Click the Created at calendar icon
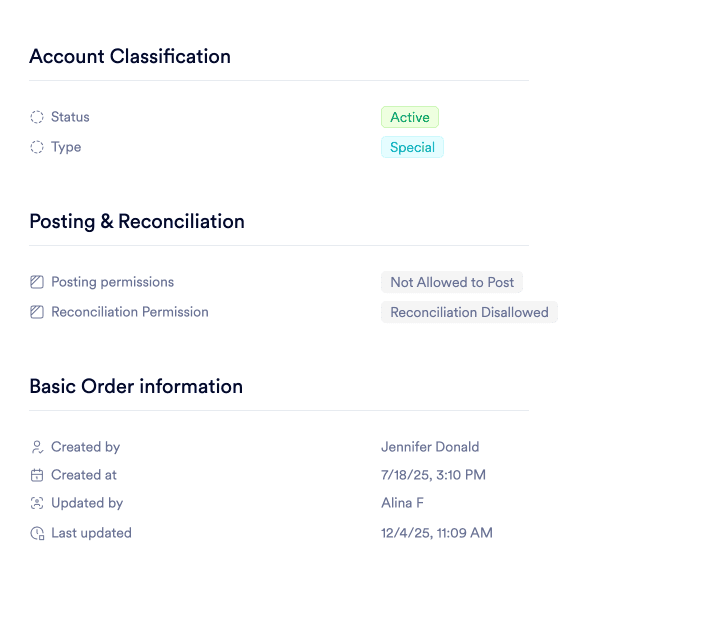714x618 pixels. (37, 475)
